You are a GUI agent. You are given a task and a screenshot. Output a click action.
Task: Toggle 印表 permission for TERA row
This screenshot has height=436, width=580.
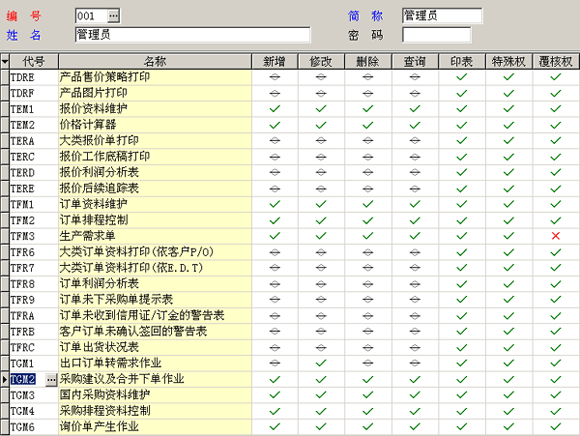pyautogui.click(x=462, y=141)
